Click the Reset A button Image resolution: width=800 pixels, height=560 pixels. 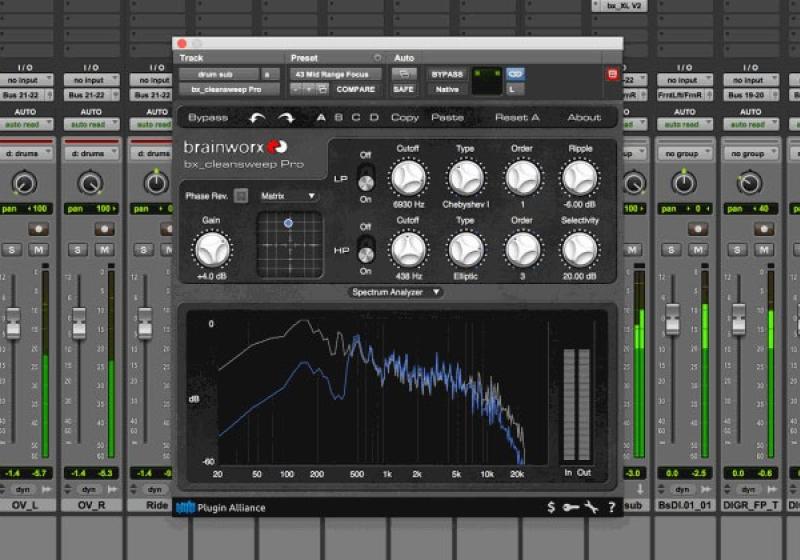click(x=517, y=117)
